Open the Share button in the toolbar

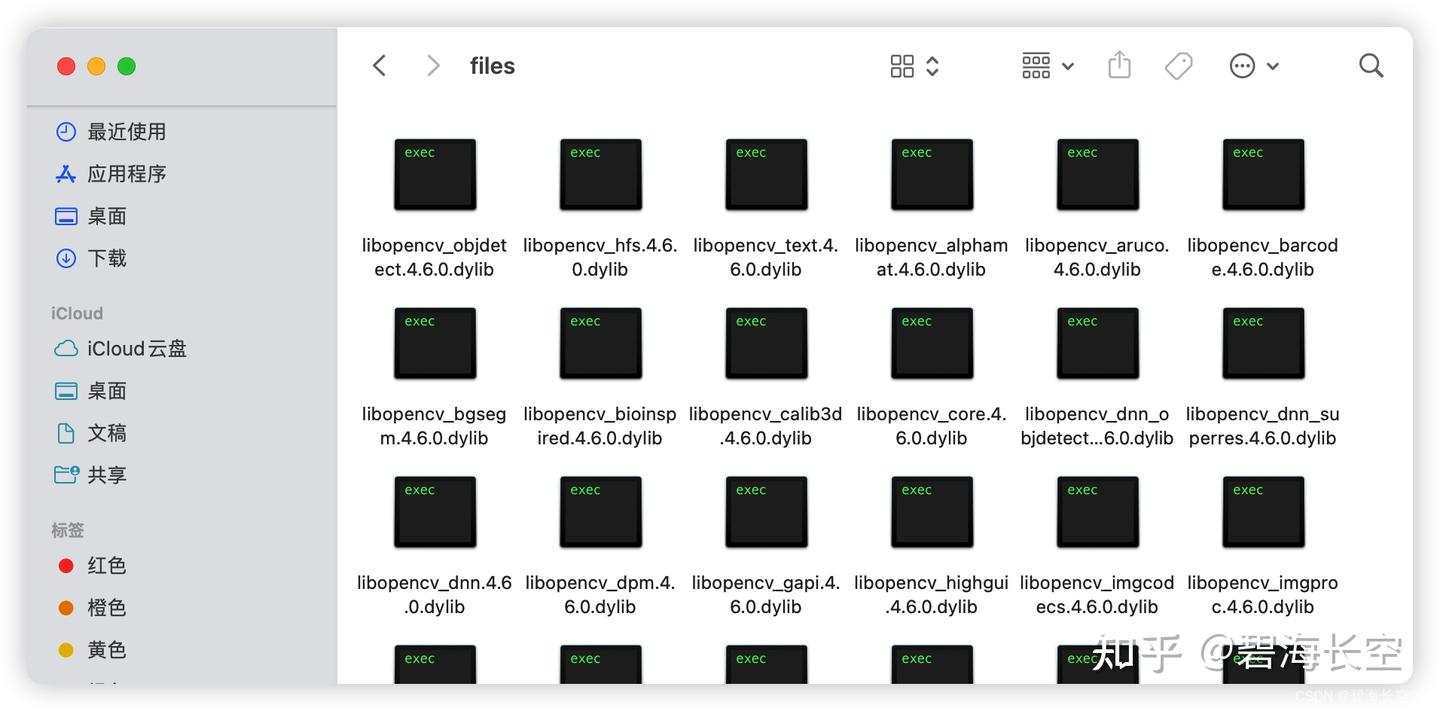(x=1119, y=65)
